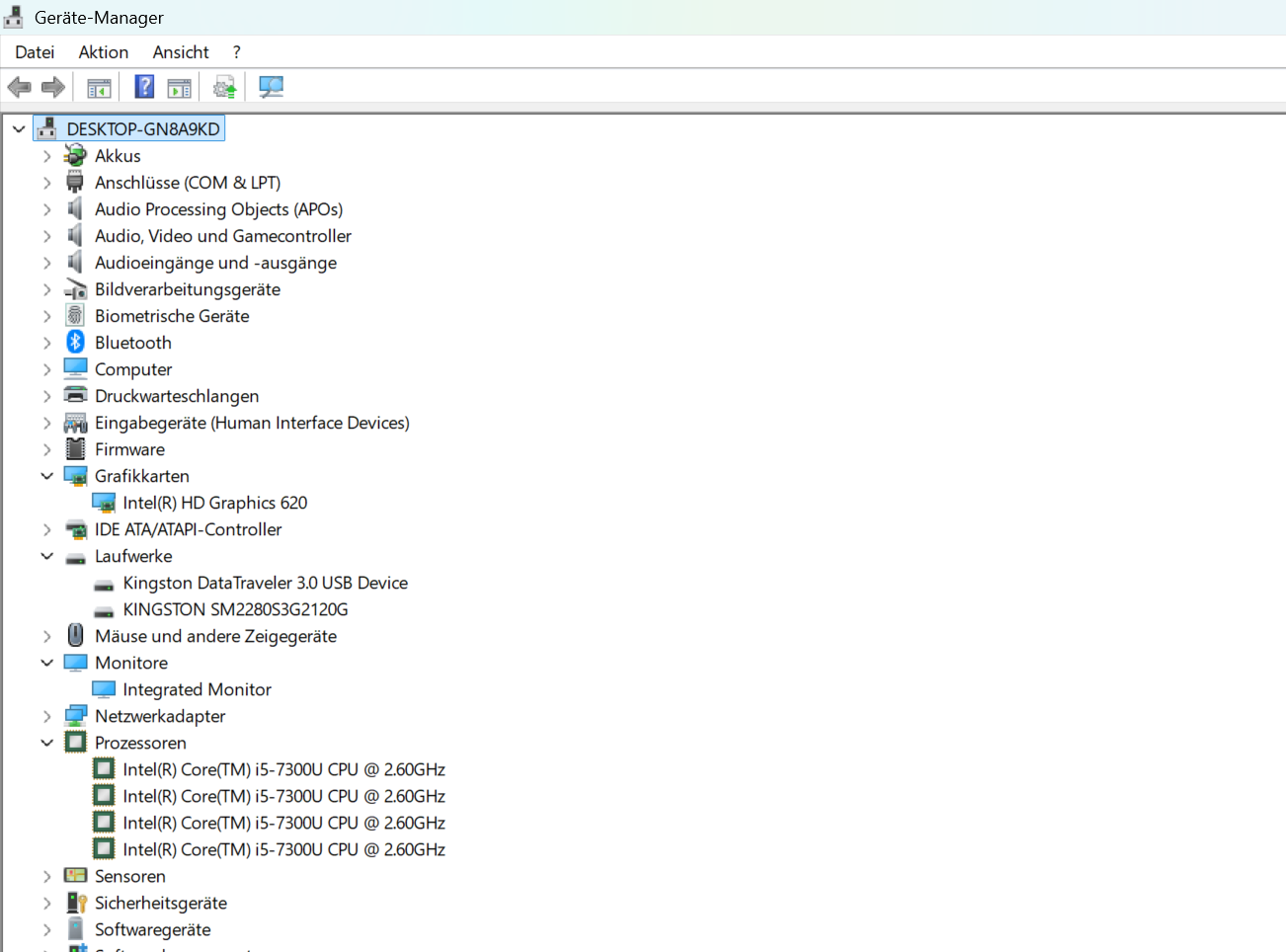
Task: Open the ? help menu
Action: click(237, 52)
